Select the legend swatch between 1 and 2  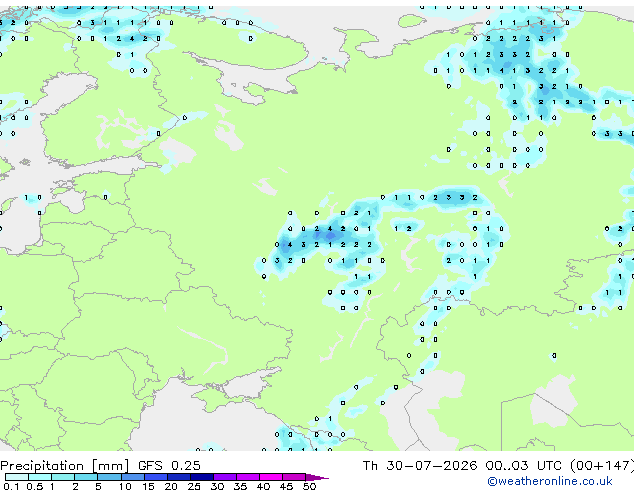coord(63,477)
